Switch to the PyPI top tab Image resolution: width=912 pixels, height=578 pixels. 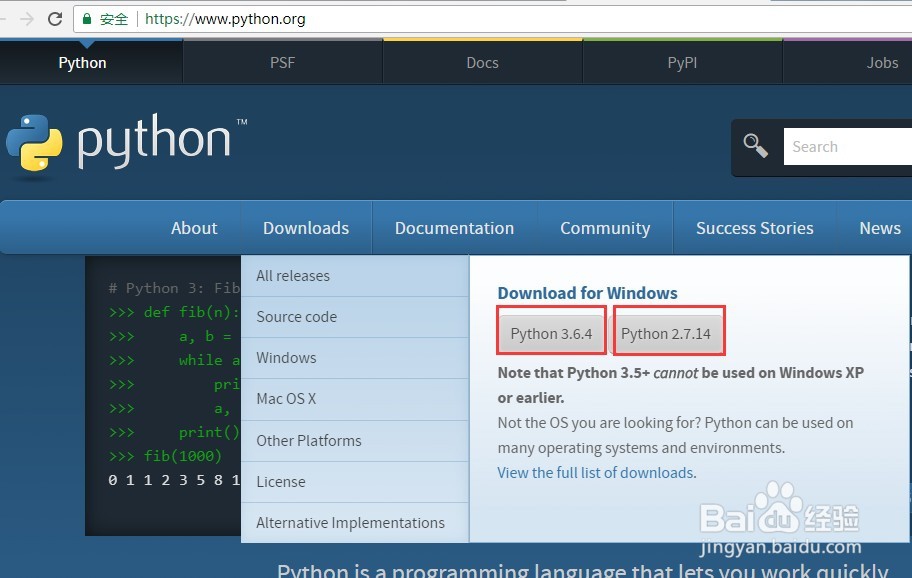pyautogui.click(x=682, y=63)
